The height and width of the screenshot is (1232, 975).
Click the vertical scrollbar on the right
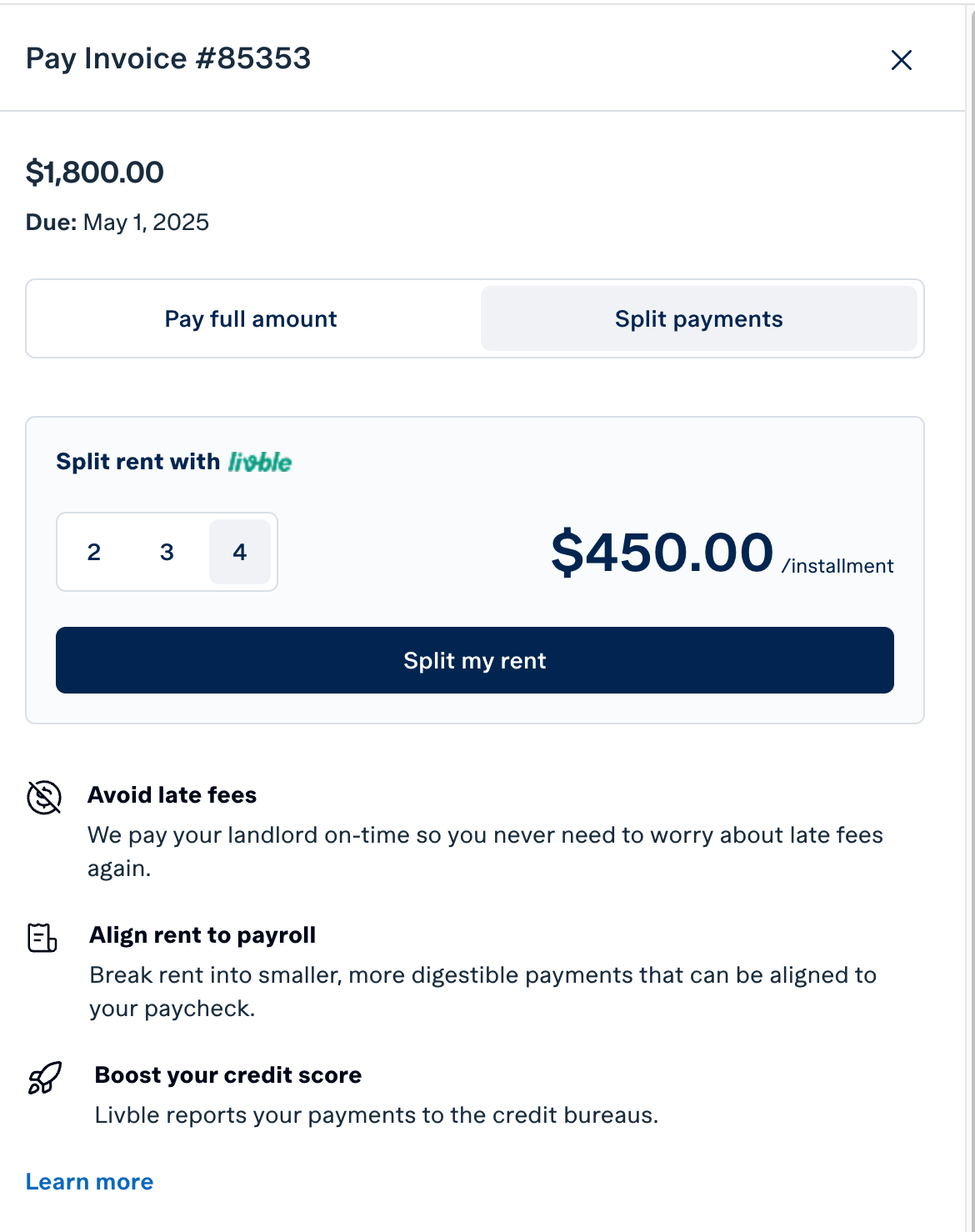pos(970,616)
